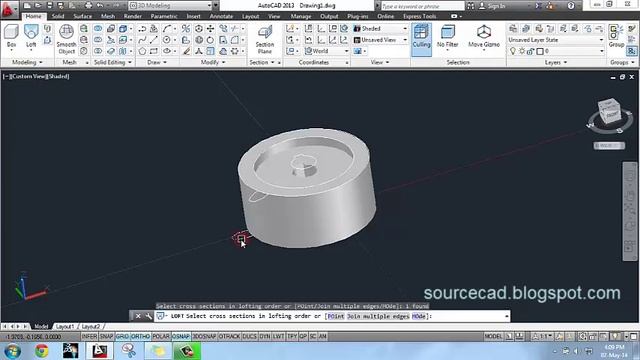Open the Unsaved Layer State dropdown

tap(555, 40)
